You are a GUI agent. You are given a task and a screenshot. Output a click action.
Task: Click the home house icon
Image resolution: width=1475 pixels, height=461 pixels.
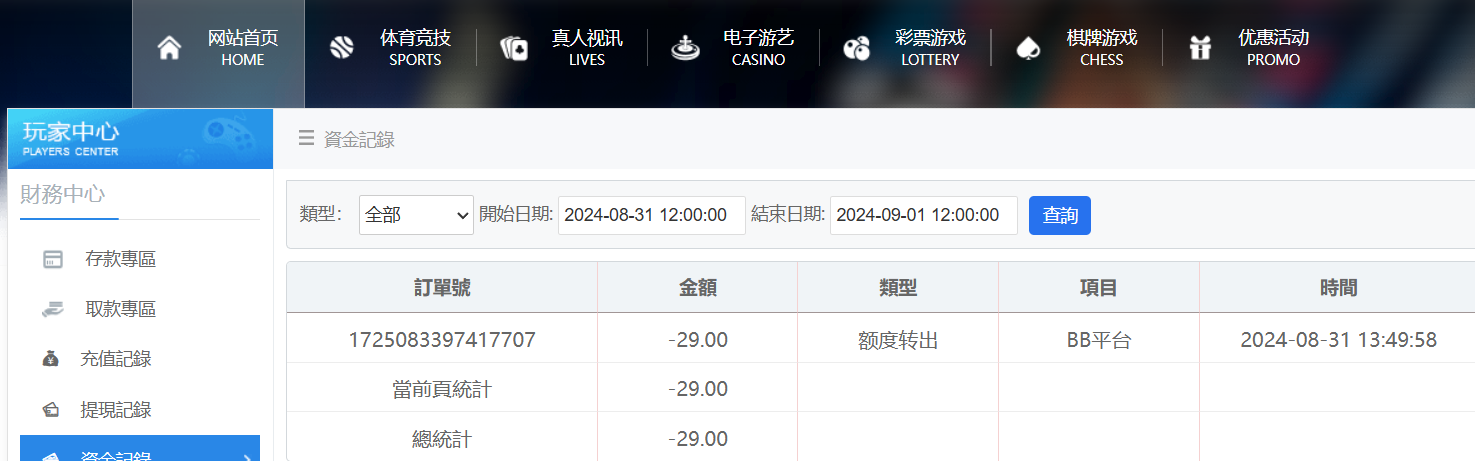click(170, 48)
